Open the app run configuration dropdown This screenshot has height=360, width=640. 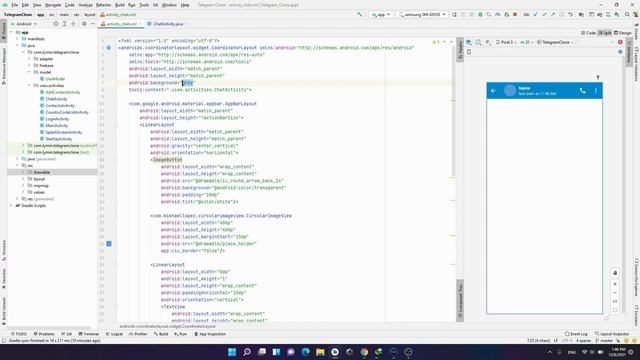381,14
